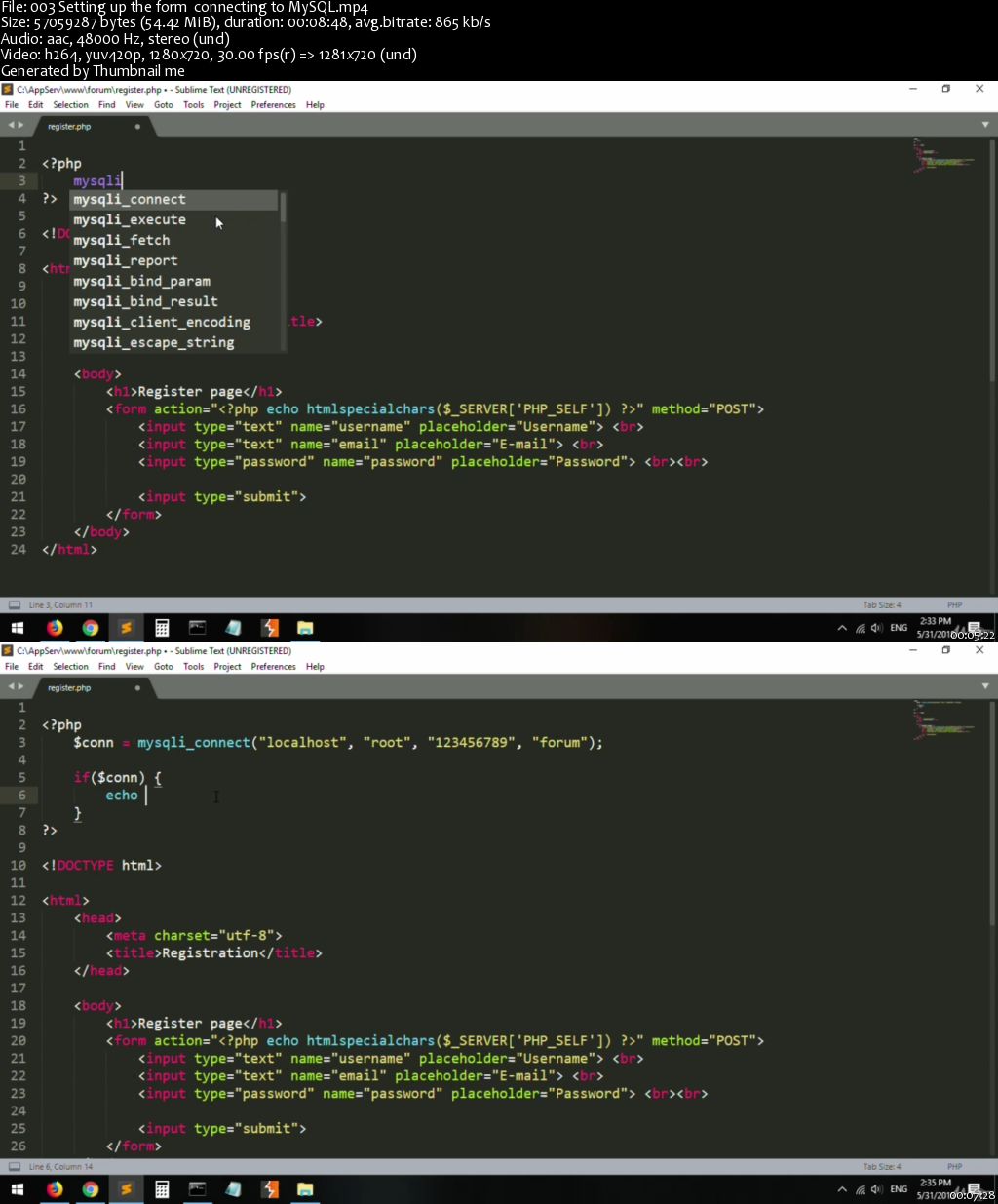Open File menu in upper Sublime window
998x1204 pixels.
coord(12,105)
